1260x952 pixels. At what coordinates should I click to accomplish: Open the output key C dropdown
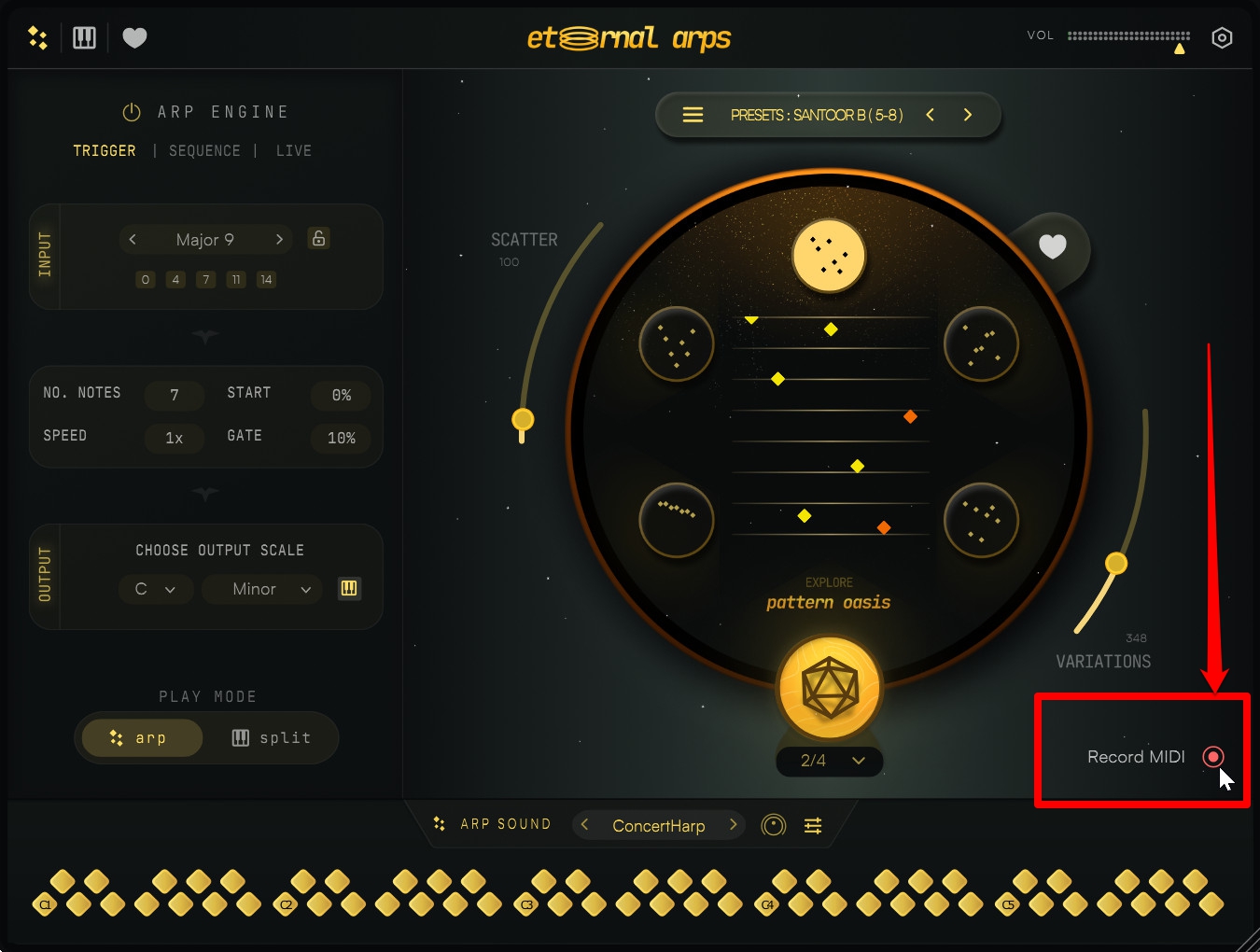point(155,589)
